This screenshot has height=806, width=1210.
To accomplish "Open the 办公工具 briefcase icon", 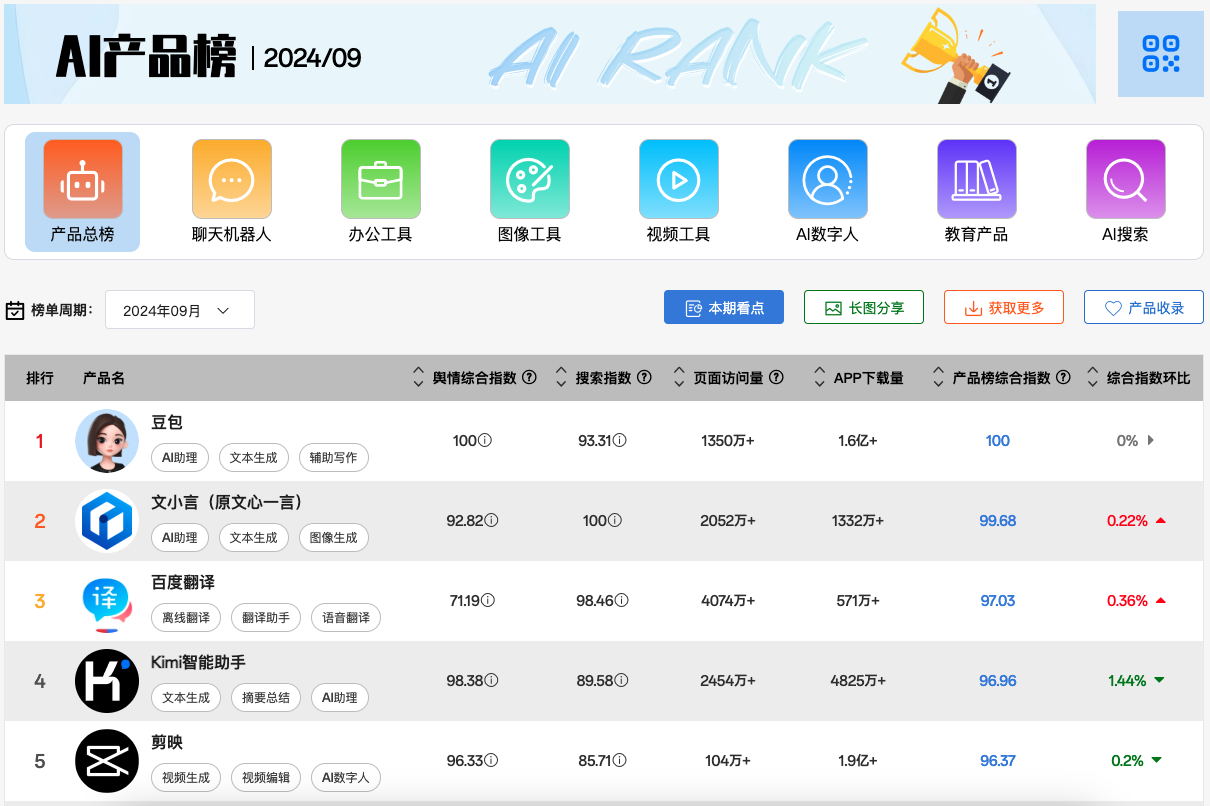I will pyautogui.click(x=380, y=179).
